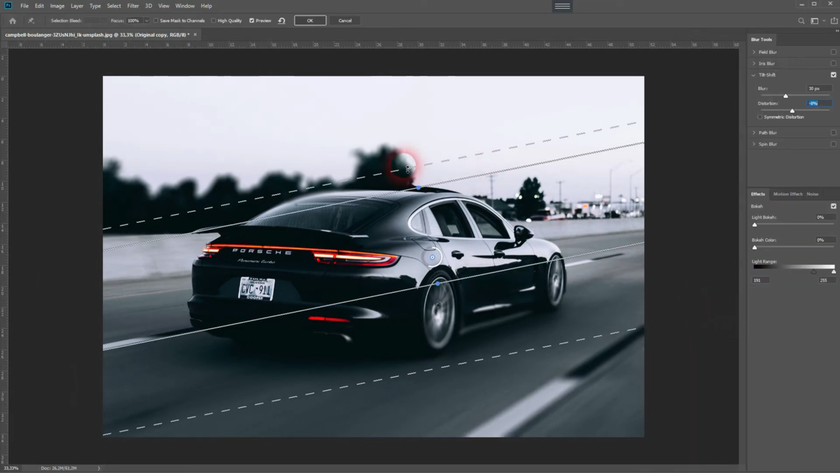Expand the Iris Blur section
The height and width of the screenshot is (473, 840).
tap(754, 63)
